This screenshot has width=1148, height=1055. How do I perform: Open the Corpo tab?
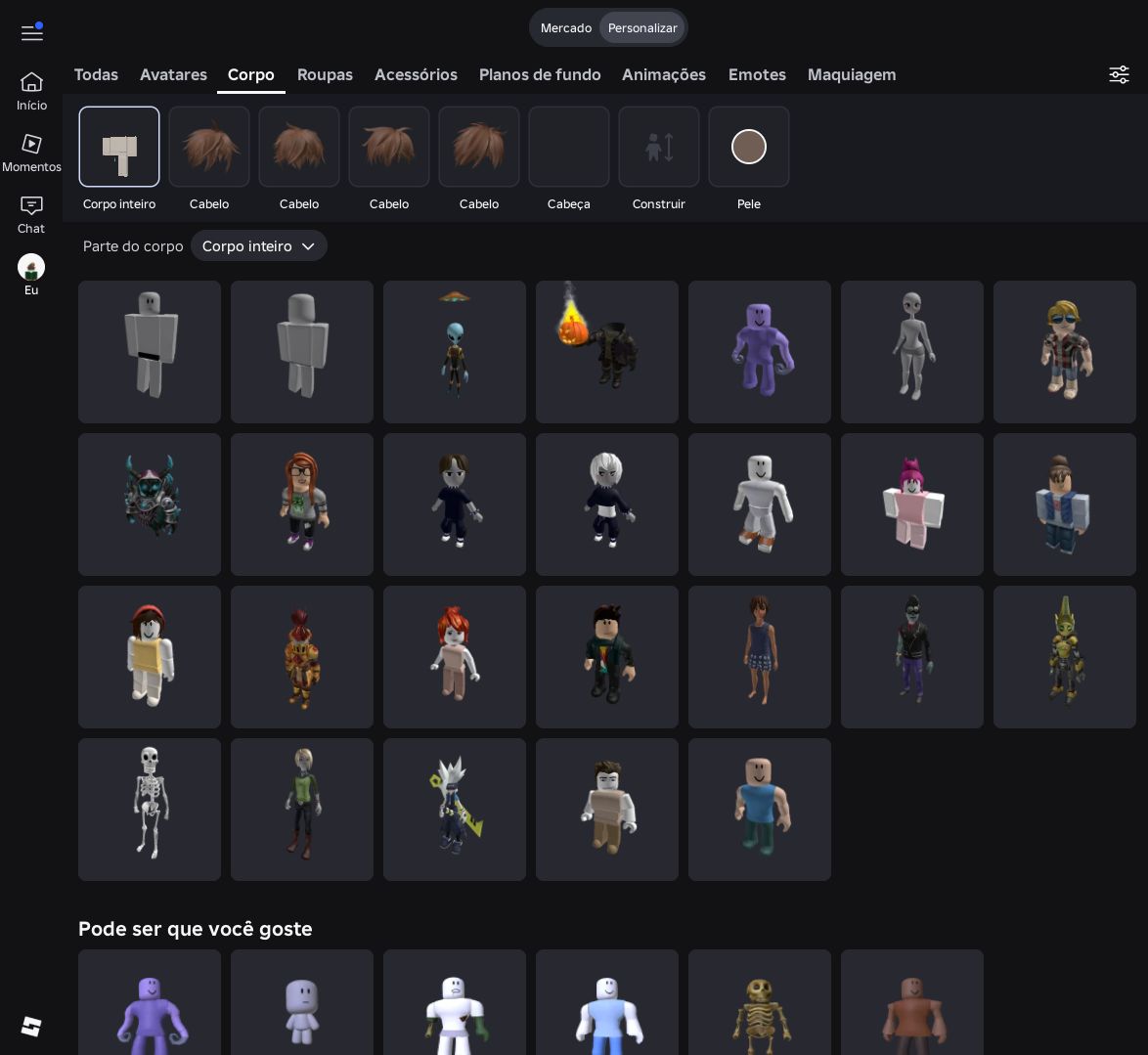(x=251, y=74)
